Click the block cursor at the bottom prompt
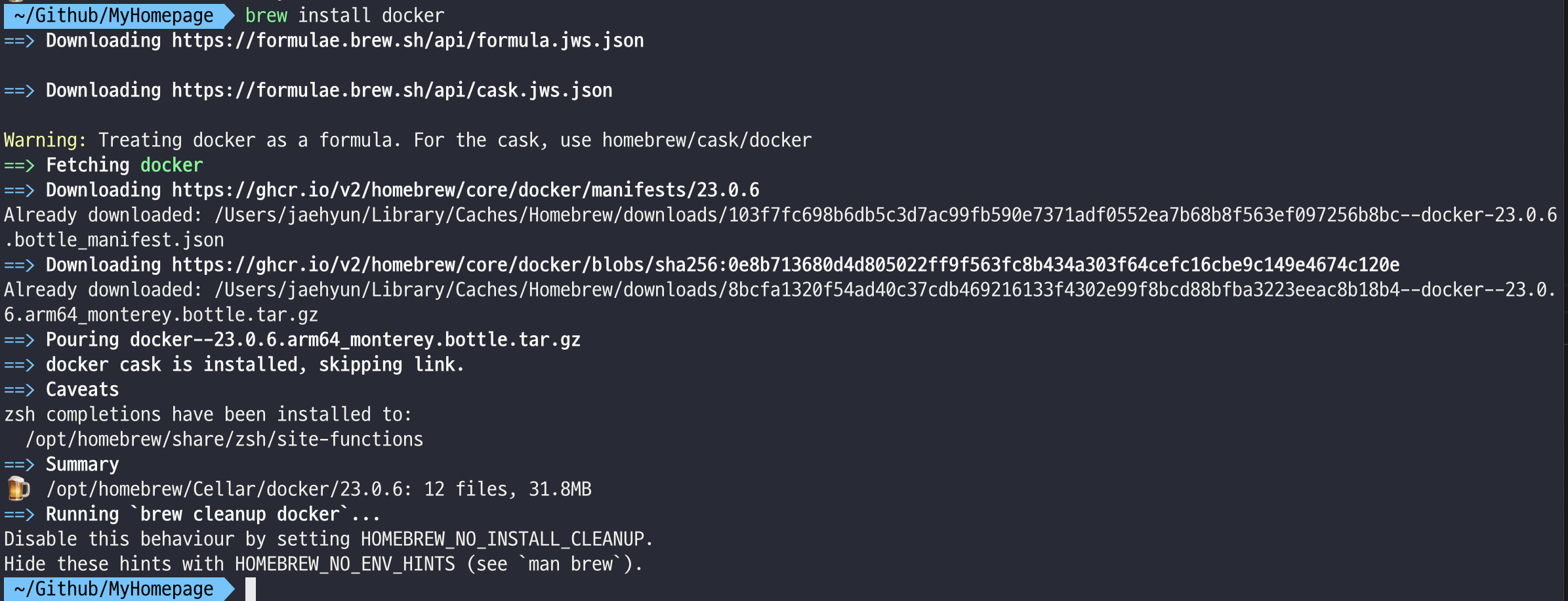The image size is (1568, 601). pyautogui.click(x=251, y=589)
